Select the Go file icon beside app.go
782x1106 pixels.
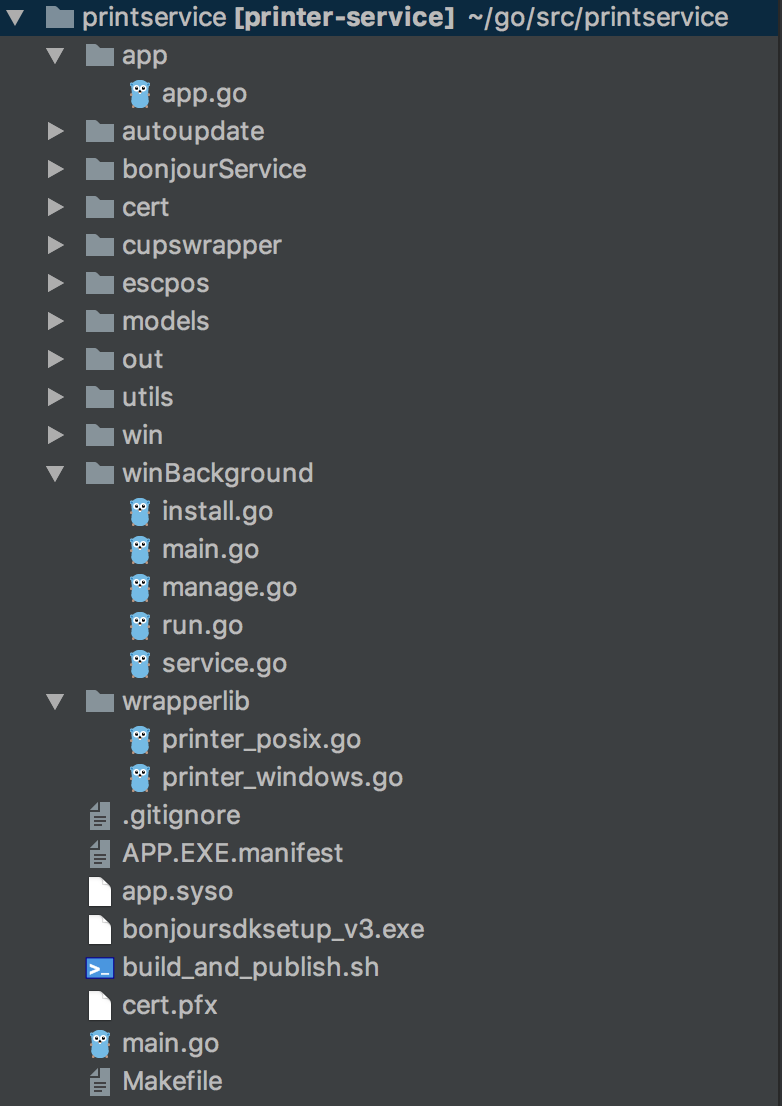[x=140, y=94]
